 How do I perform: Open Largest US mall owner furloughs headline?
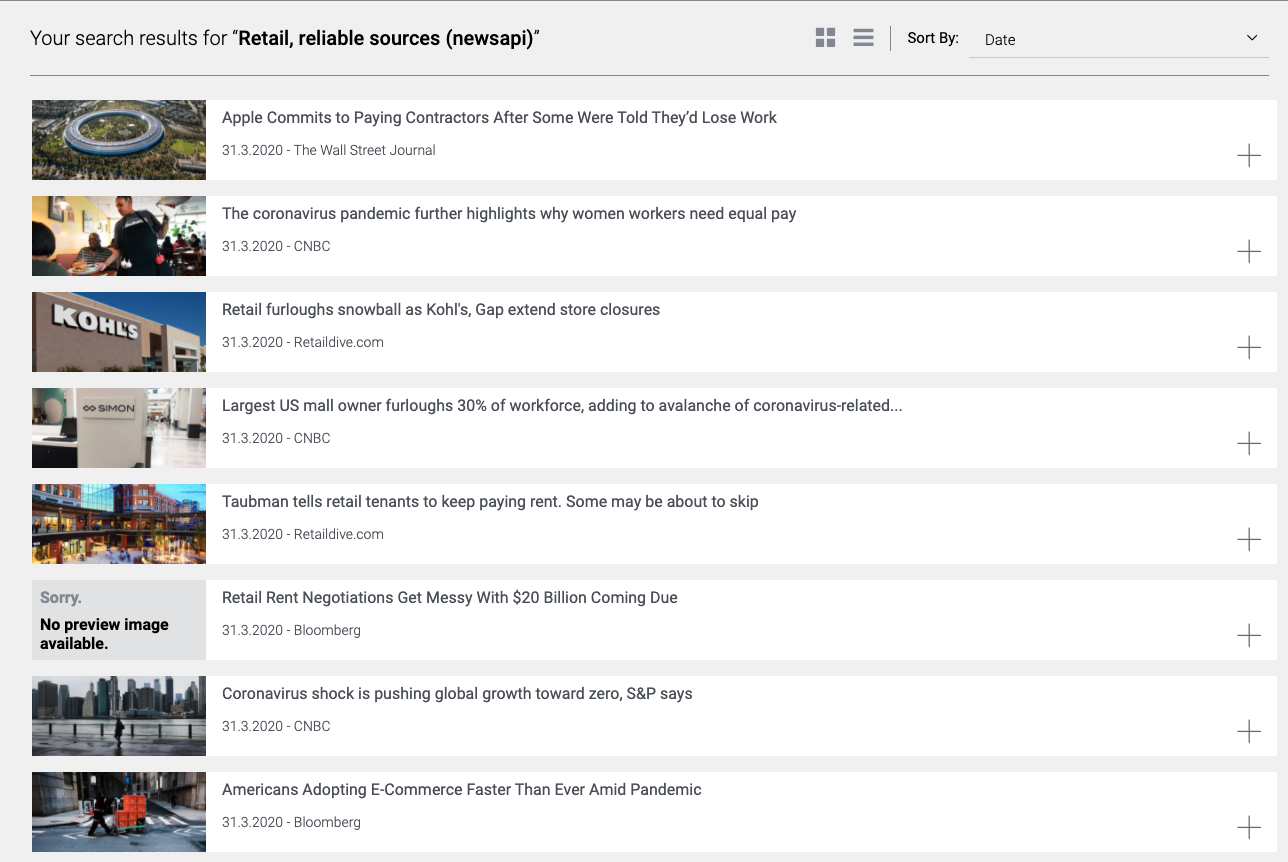coord(562,406)
